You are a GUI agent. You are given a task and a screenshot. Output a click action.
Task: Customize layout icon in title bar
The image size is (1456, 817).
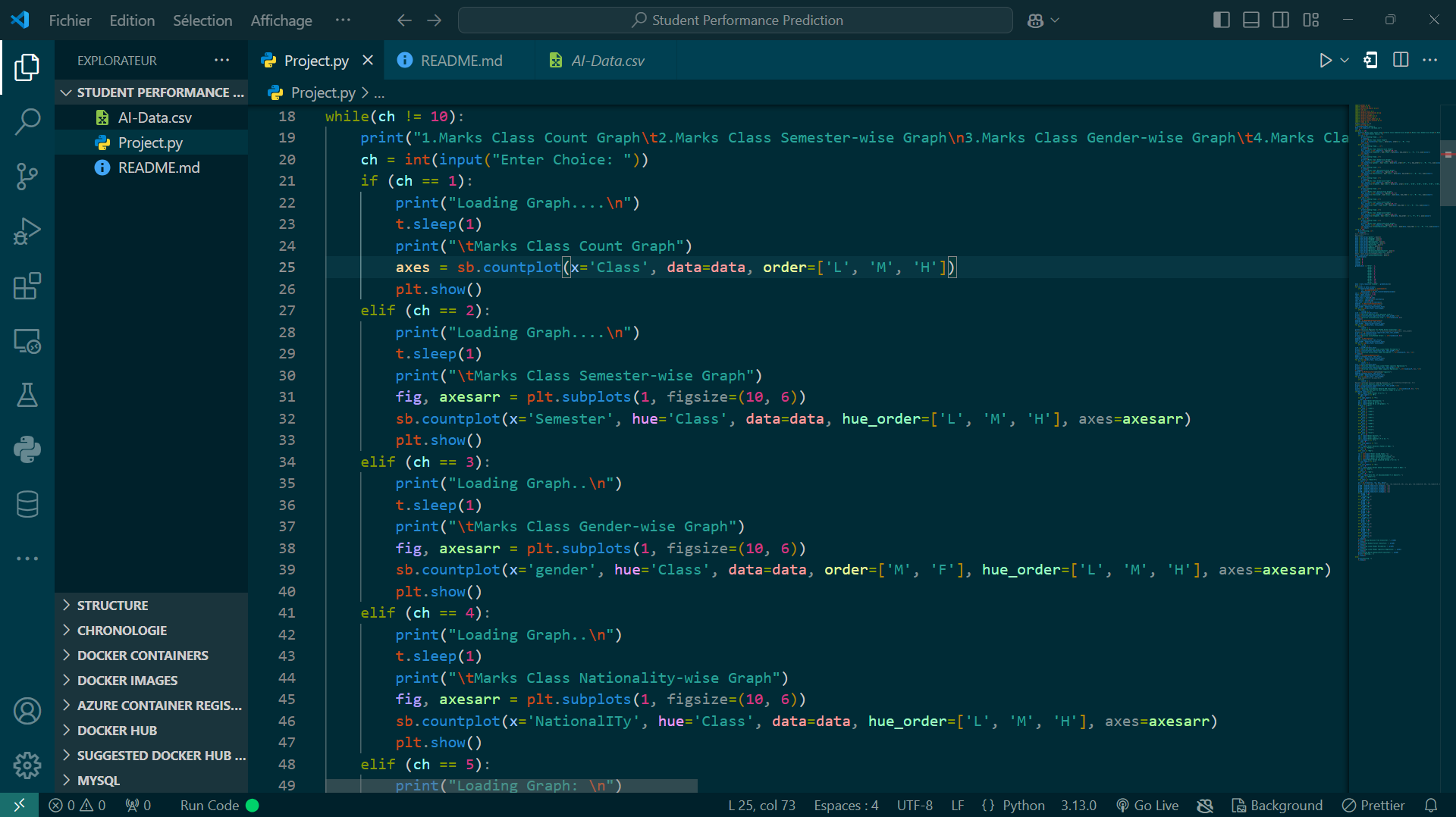tap(1311, 20)
